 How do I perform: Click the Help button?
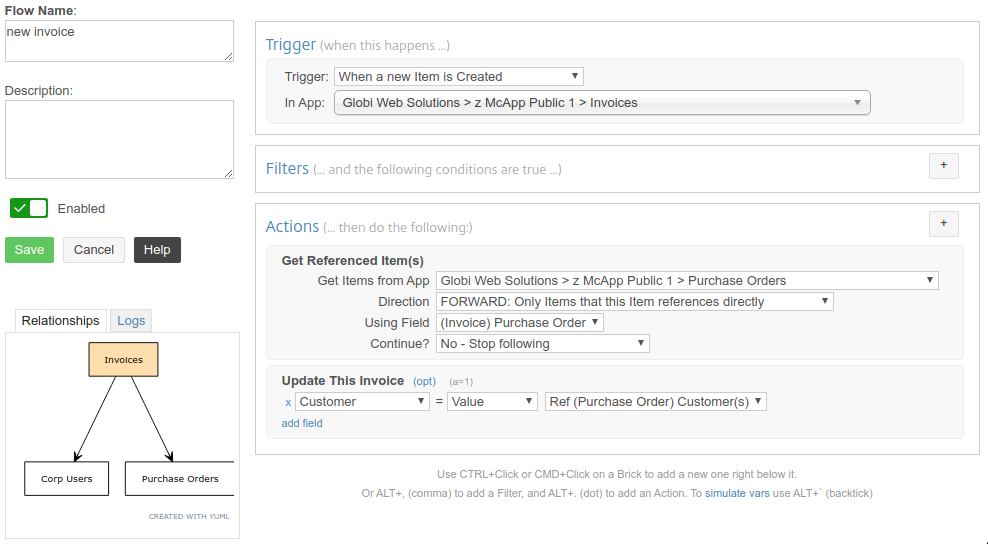click(157, 250)
